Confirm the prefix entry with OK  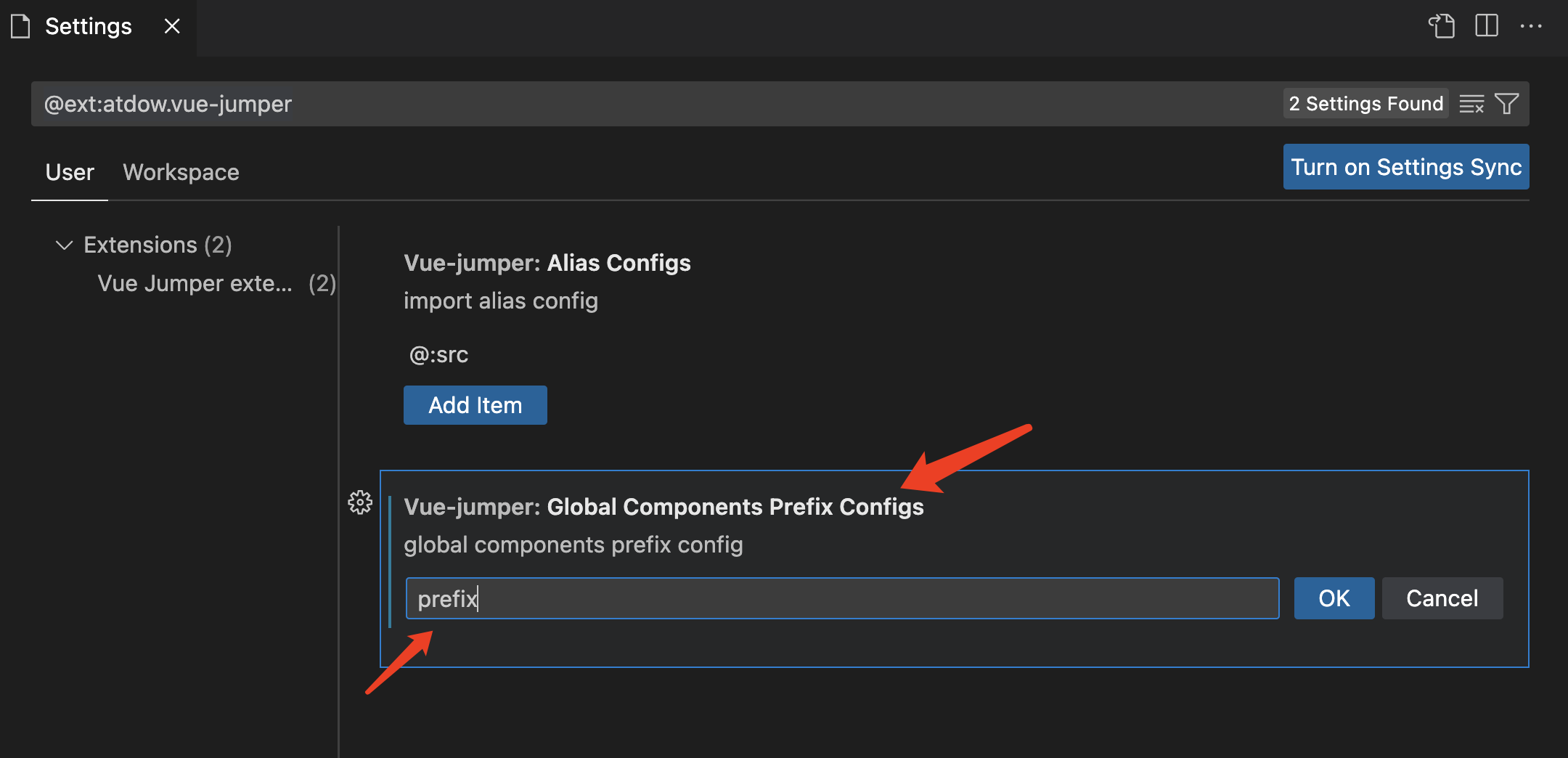(1334, 598)
